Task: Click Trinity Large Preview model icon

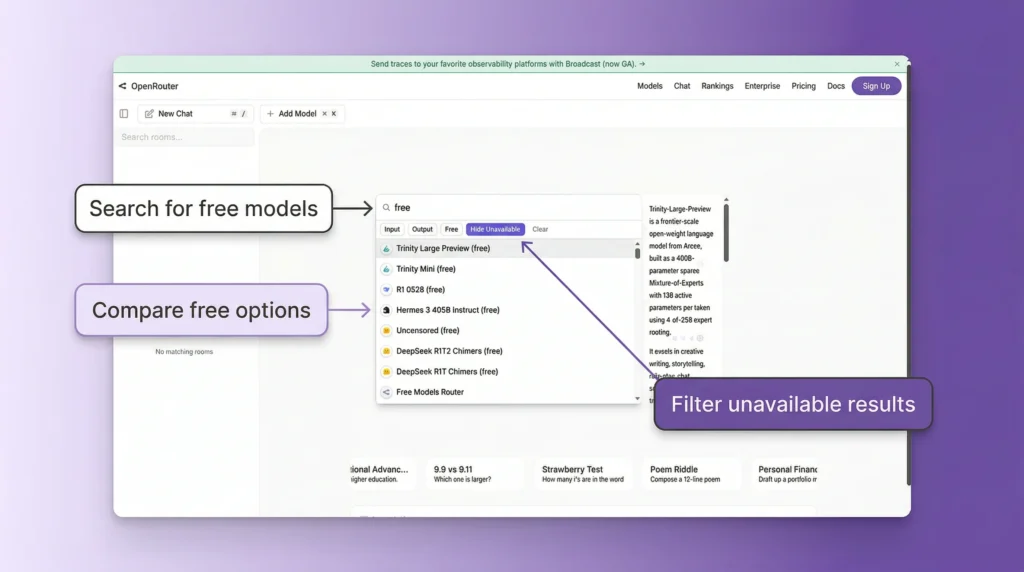Action: pos(387,249)
